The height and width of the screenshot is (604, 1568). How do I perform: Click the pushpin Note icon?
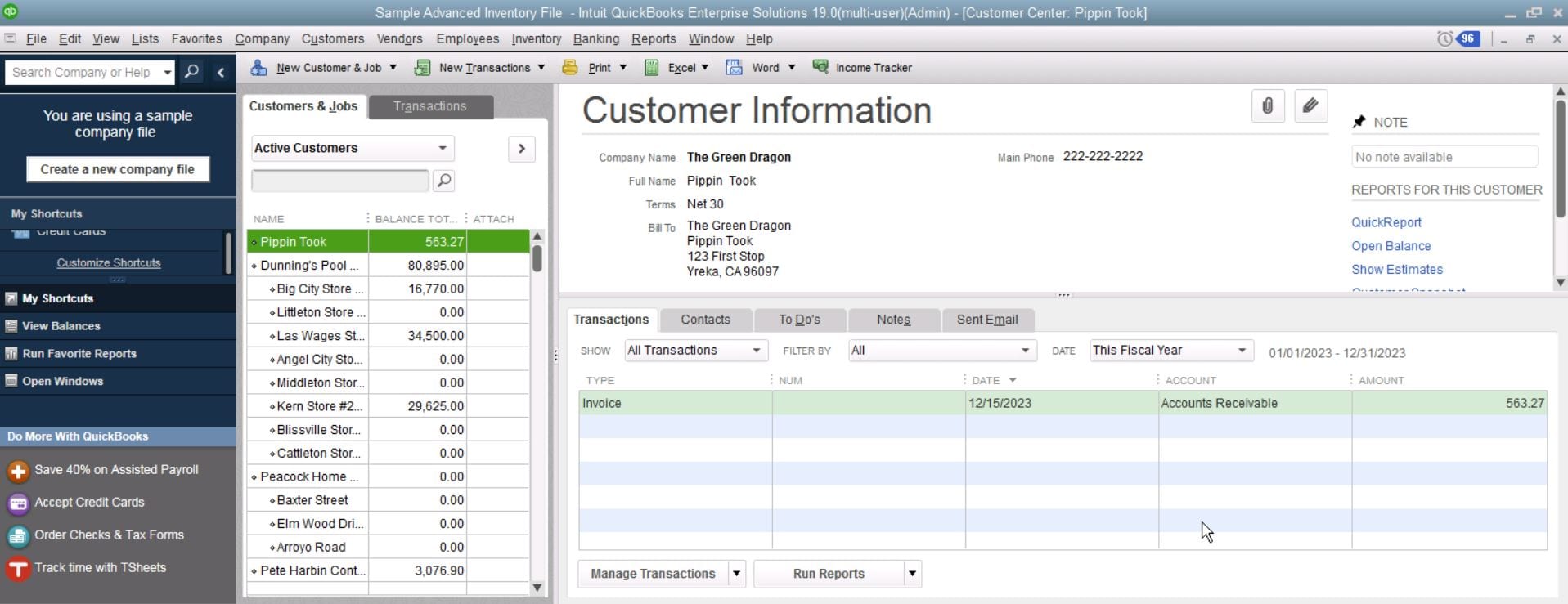1359,122
